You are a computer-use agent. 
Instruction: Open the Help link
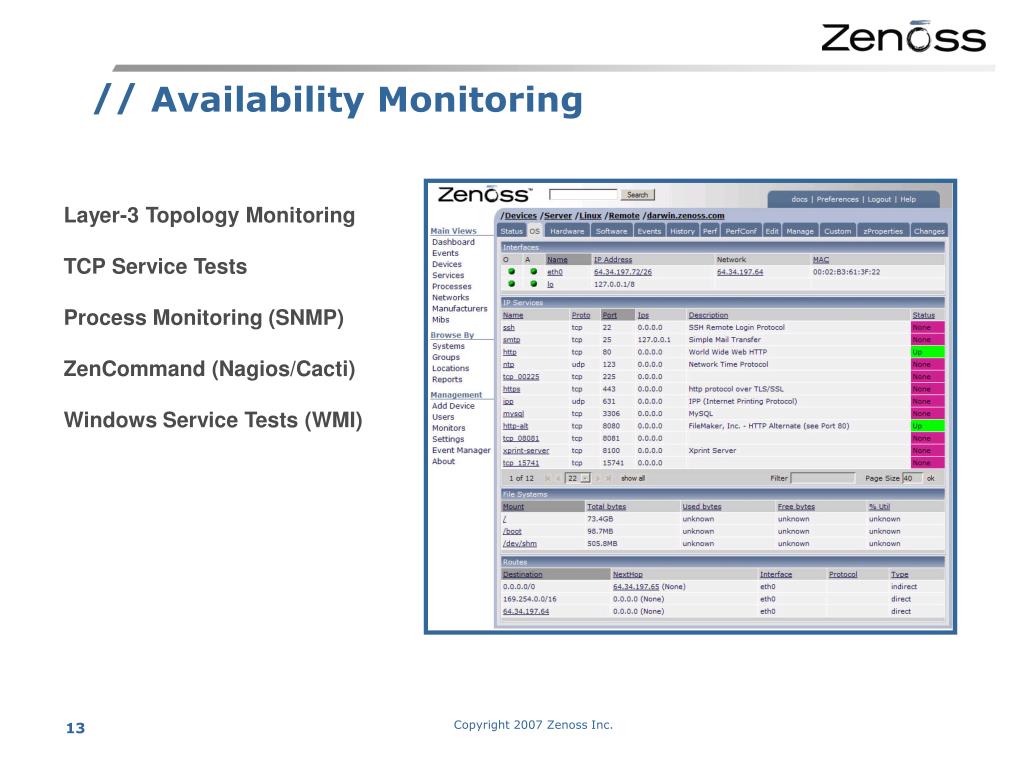coord(908,199)
